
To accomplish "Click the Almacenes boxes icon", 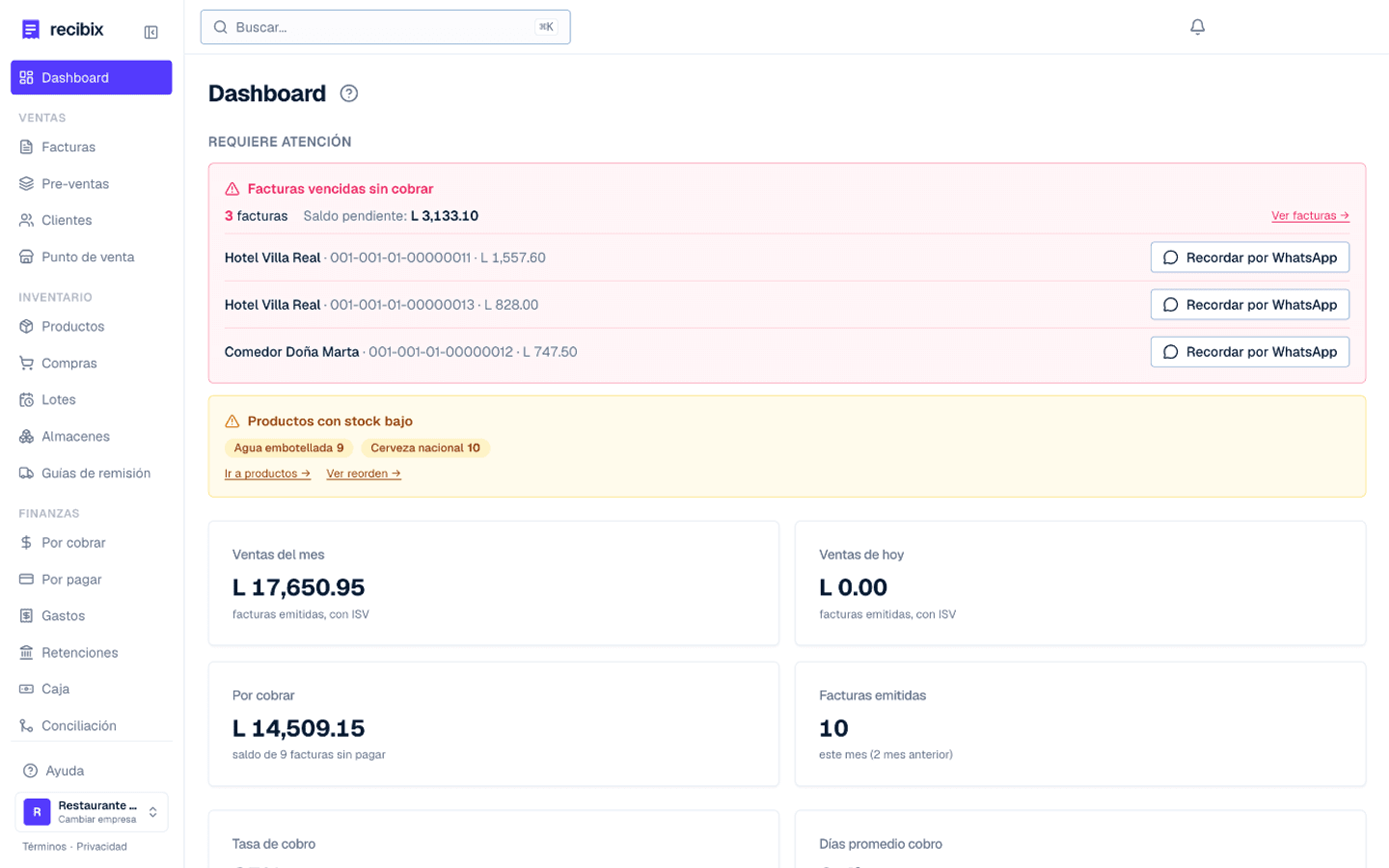I will tap(26, 436).
